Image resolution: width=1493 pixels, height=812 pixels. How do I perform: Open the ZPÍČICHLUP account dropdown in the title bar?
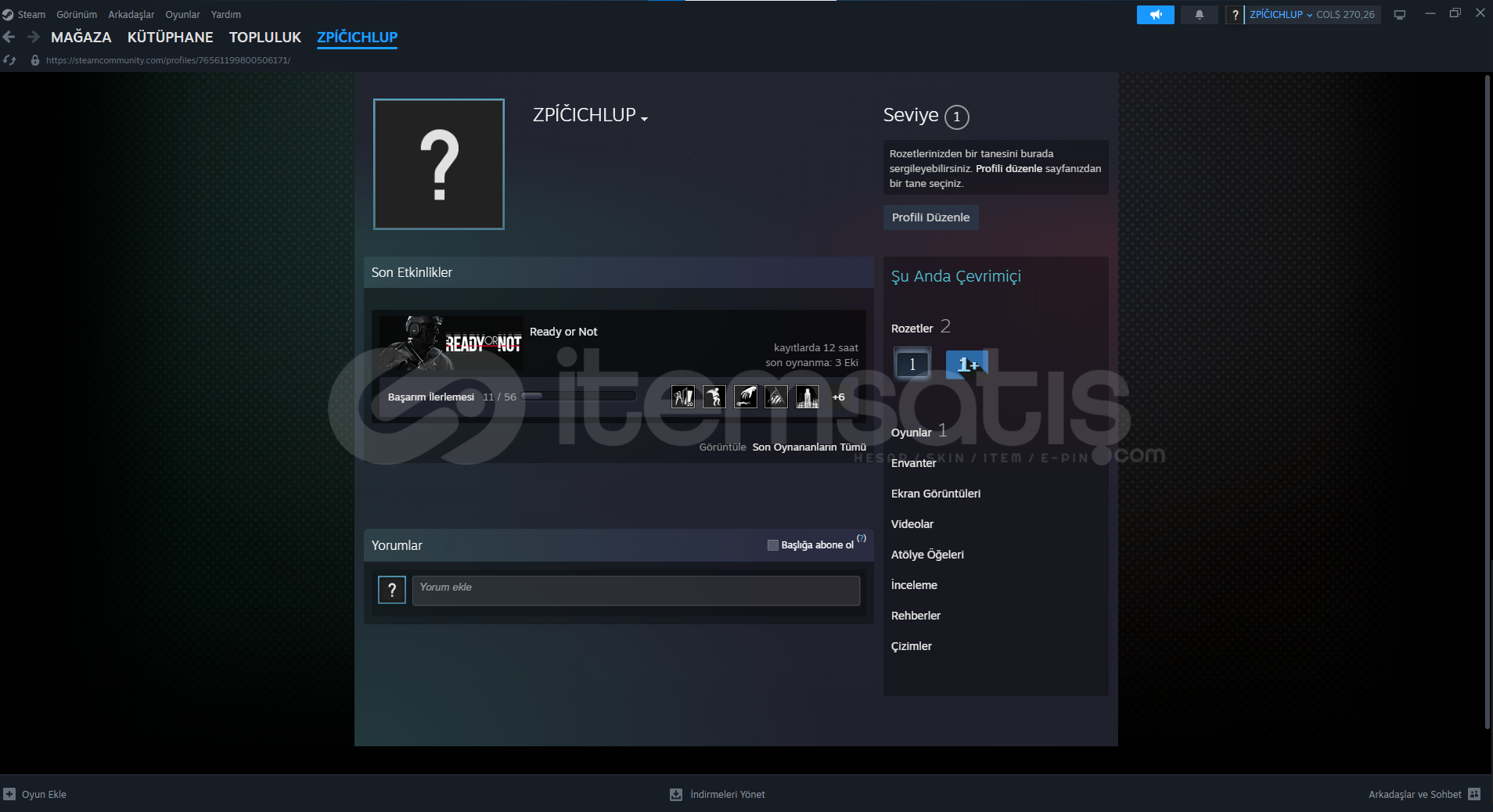click(1281, 15)
